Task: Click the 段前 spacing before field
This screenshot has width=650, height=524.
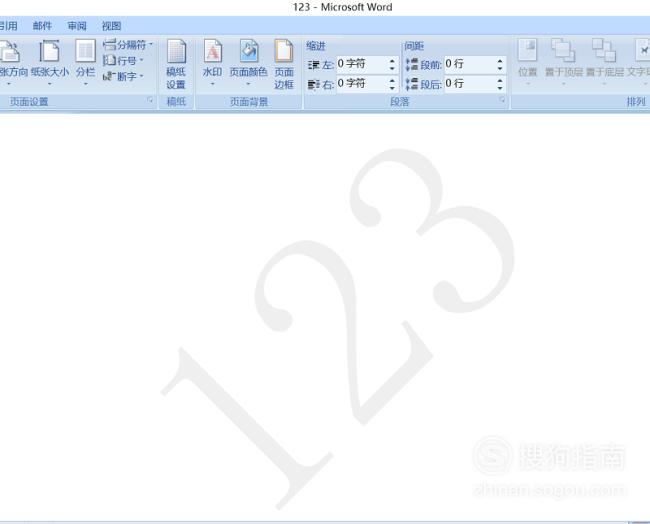Action: pyautogui.click(x=469, y=64)
